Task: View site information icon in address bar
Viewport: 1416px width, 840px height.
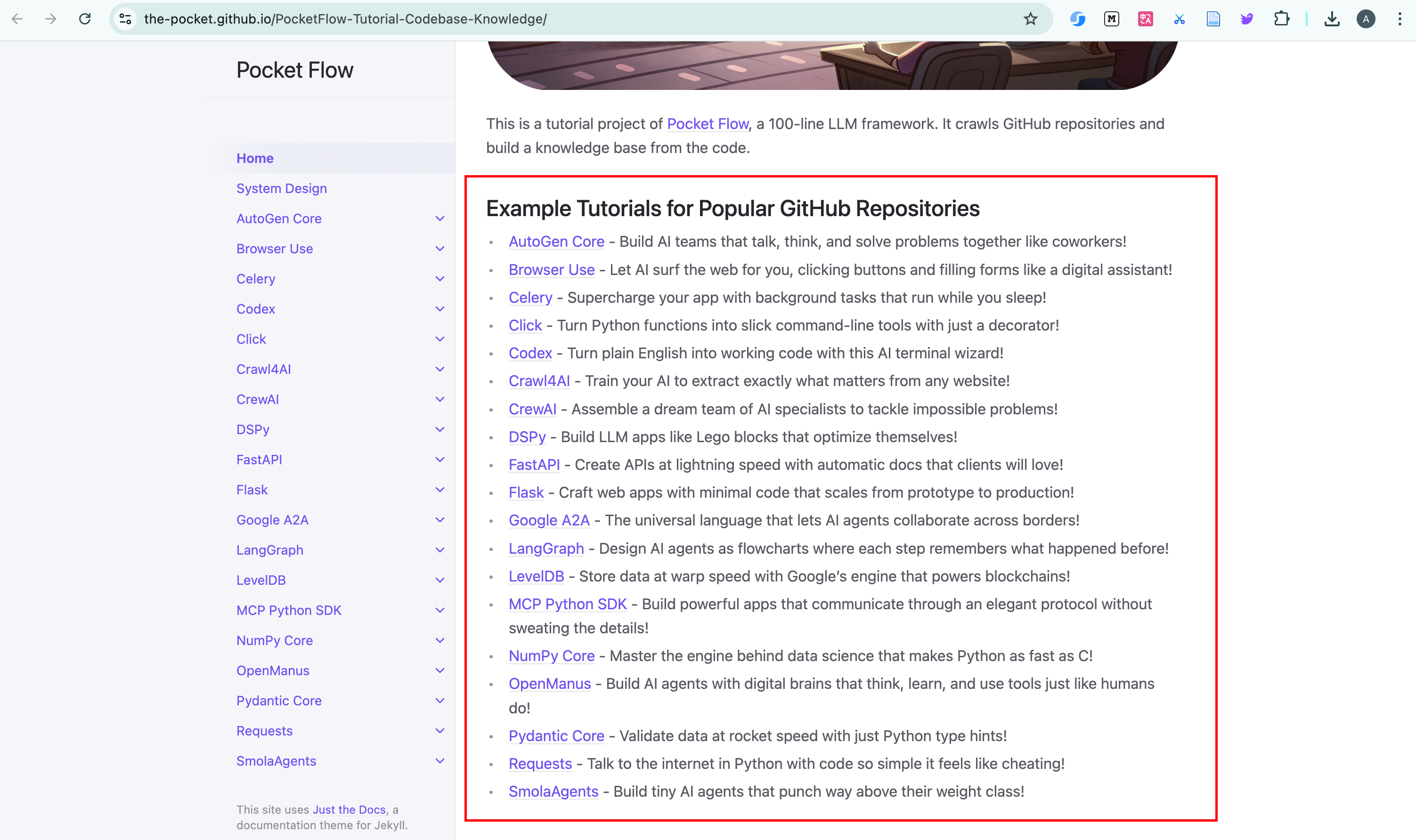Action: coord(126,19)
